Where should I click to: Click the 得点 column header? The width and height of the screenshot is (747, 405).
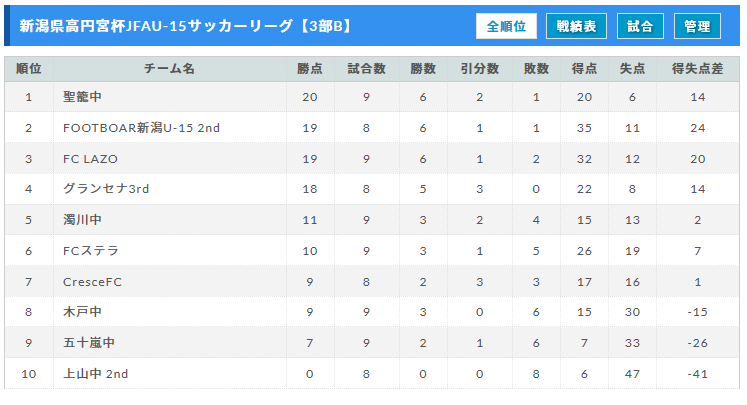(584, 69)
